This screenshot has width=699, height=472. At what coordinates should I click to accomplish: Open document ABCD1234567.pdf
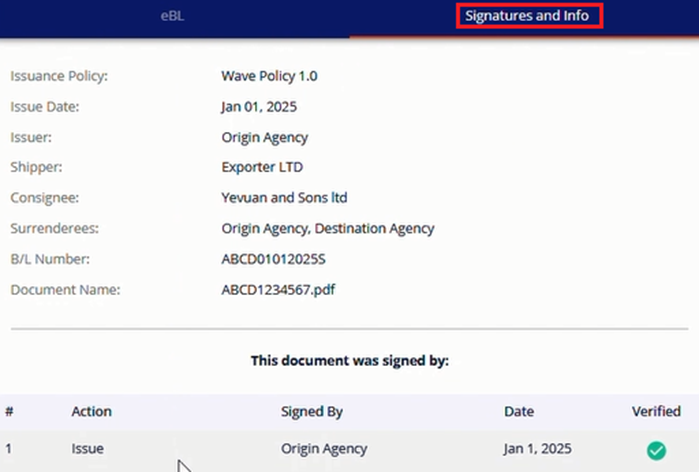[x=278, y=290]
